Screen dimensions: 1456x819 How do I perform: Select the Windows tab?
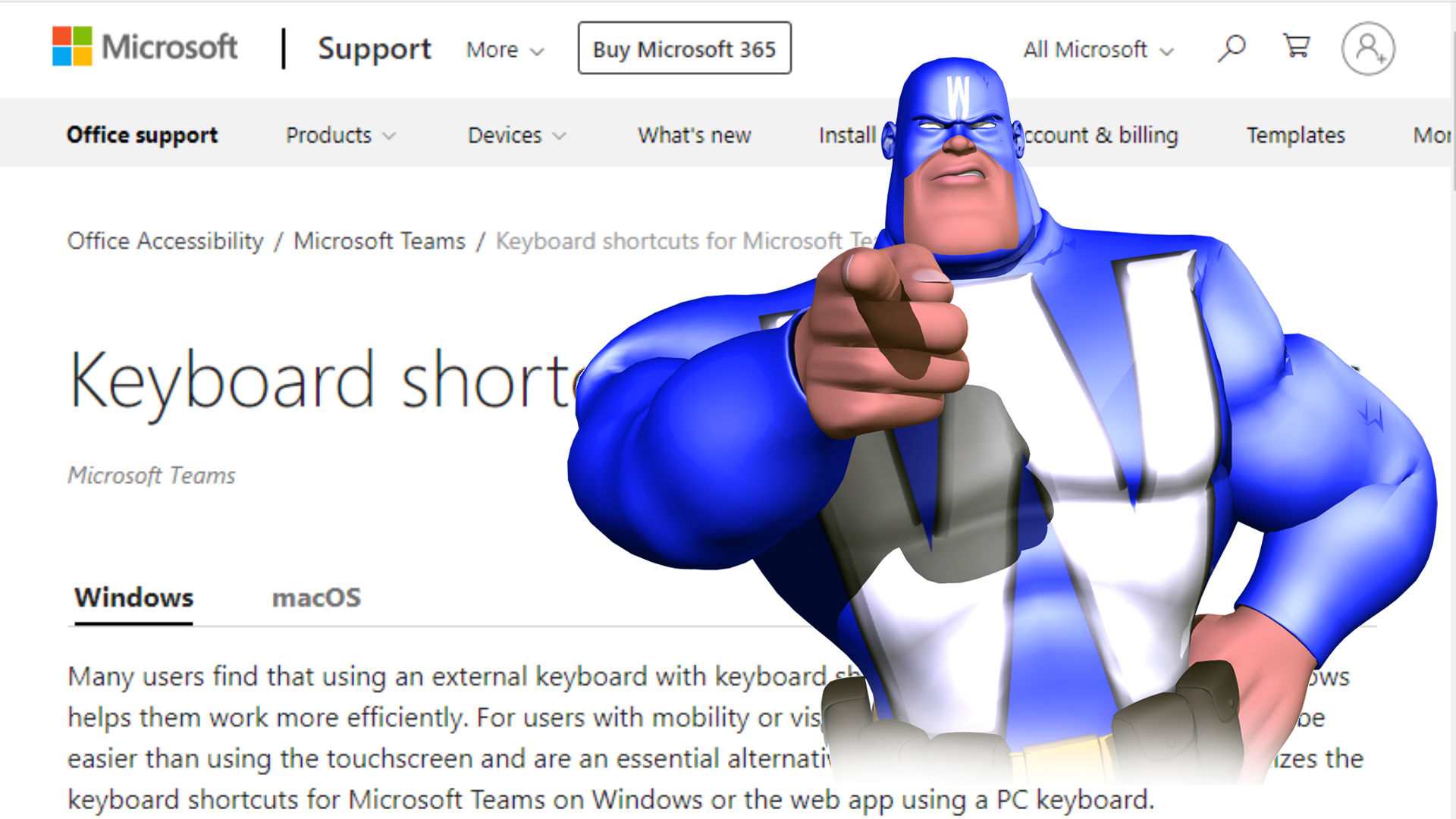point(133,598)
